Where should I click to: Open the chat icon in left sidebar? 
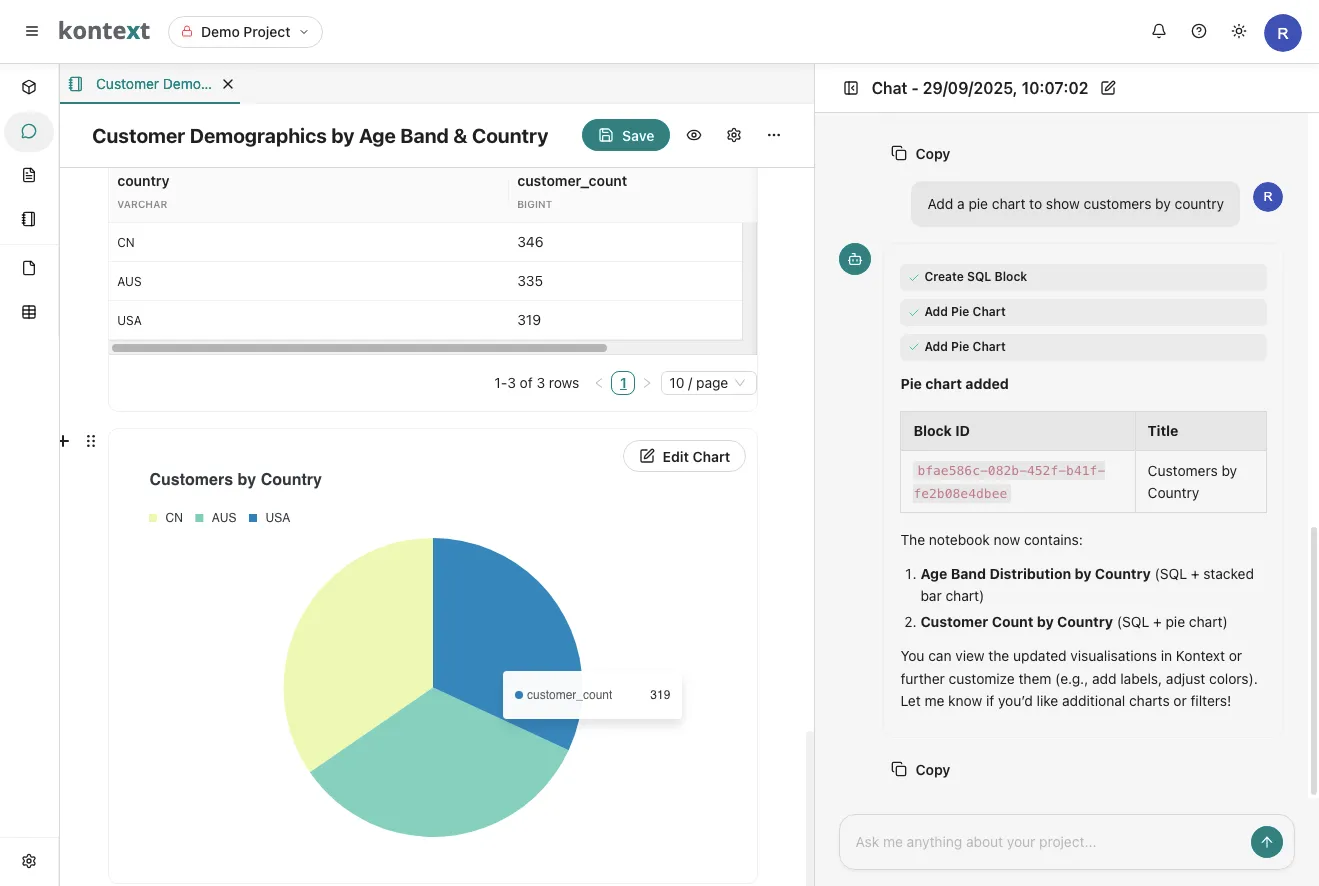tap(29, 132)
